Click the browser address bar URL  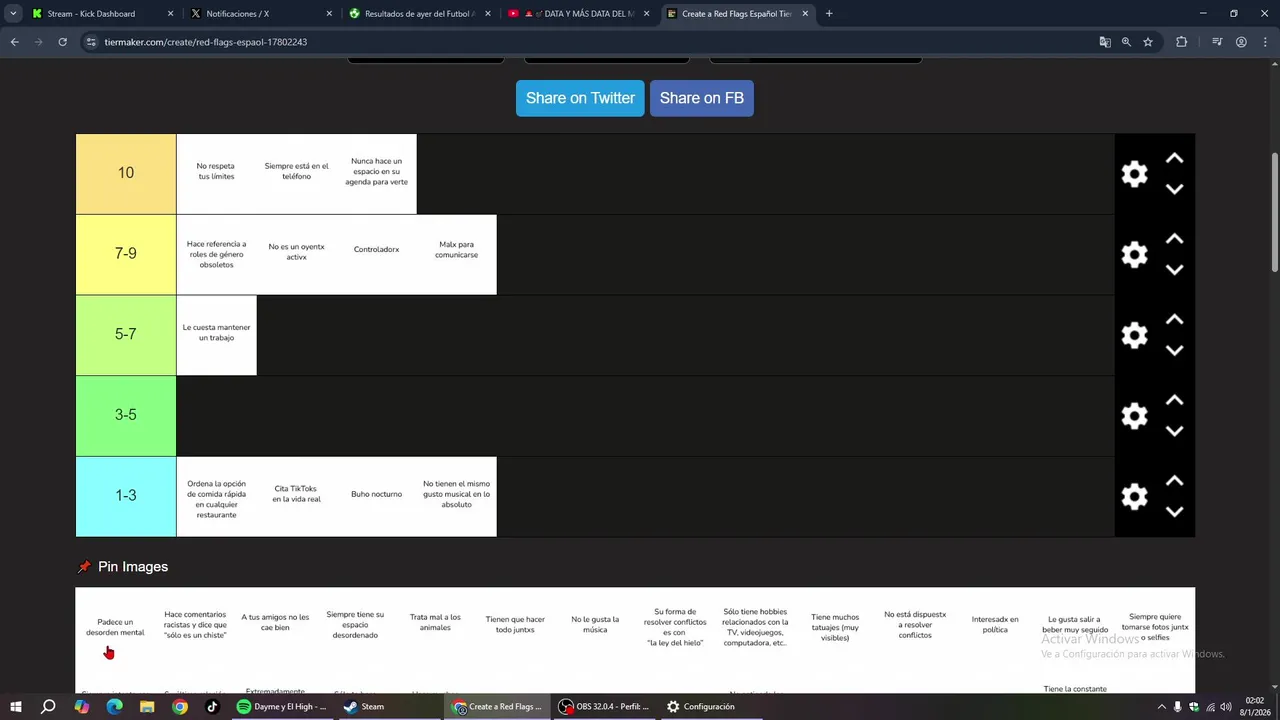(206, 42)
